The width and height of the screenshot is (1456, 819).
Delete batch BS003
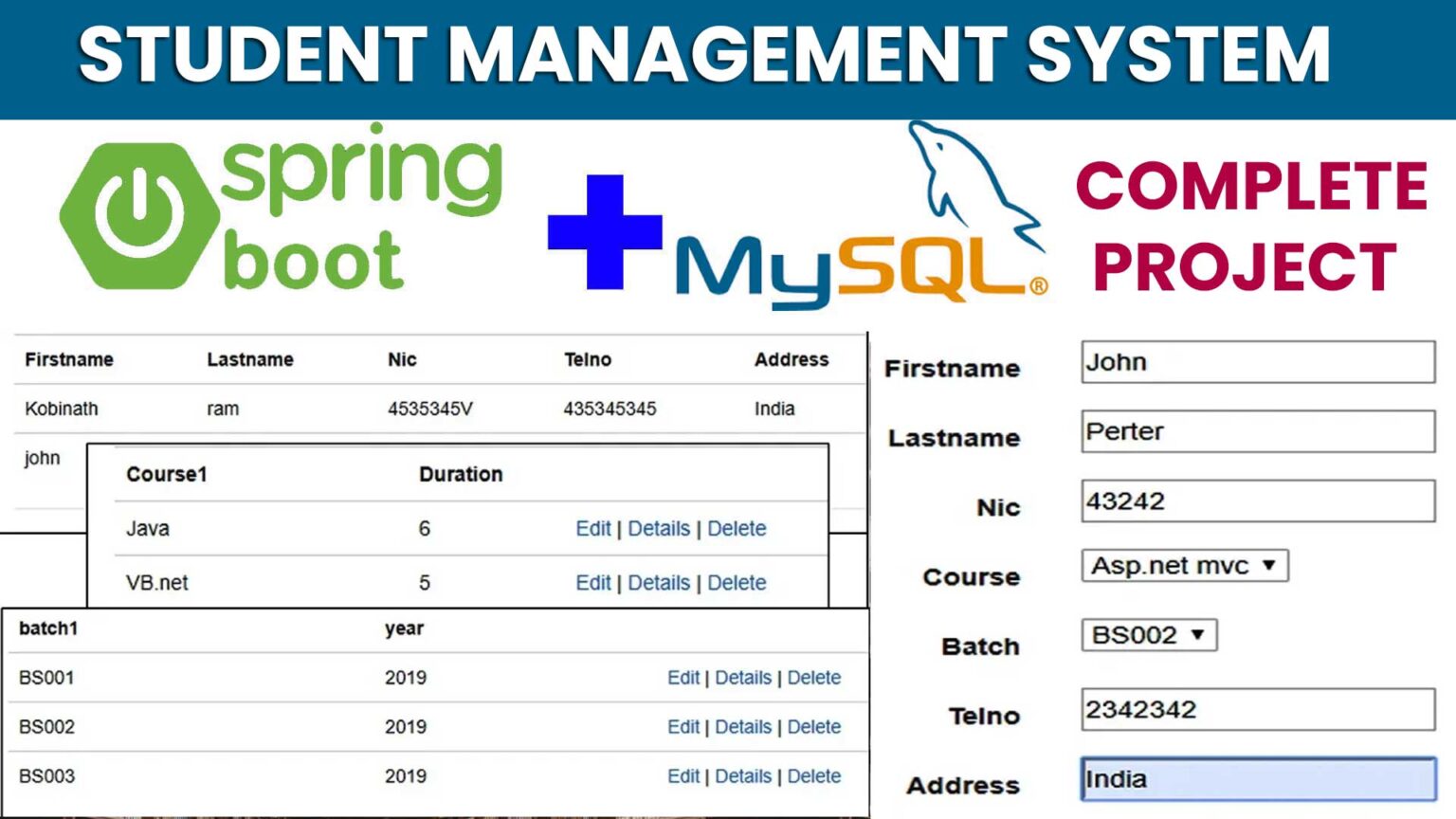[x=814, y=776]
